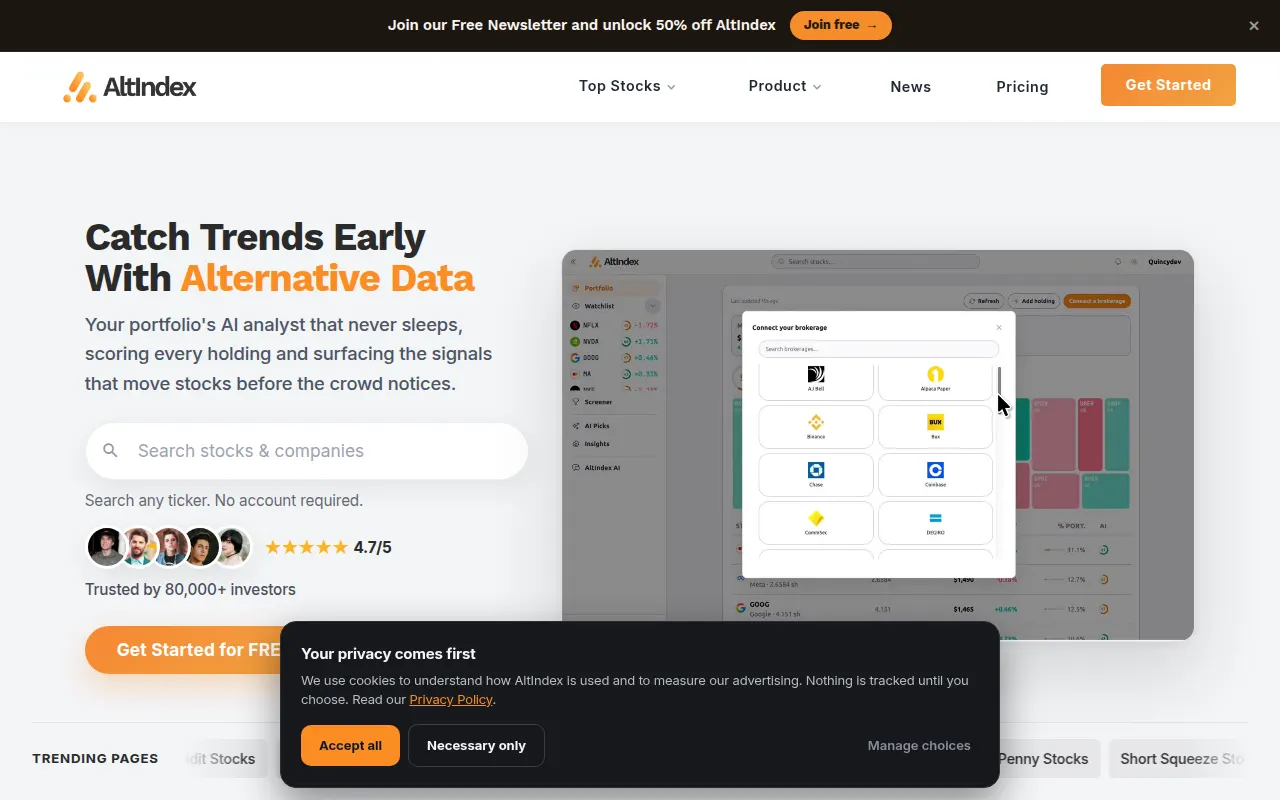Select the Coinbase brokerage tile in the demo
The image size is (1280, 800).
pos(935,475)
